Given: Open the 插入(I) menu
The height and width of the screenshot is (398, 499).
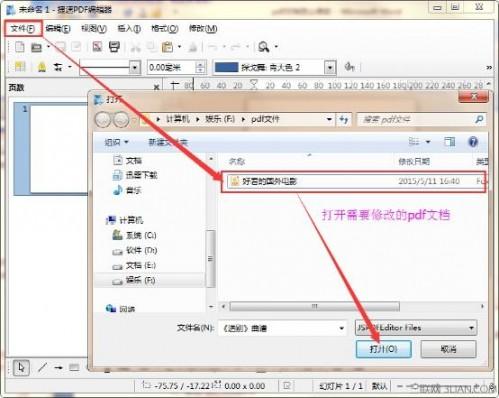Looking at the screenshot, I should pos(129,29).
